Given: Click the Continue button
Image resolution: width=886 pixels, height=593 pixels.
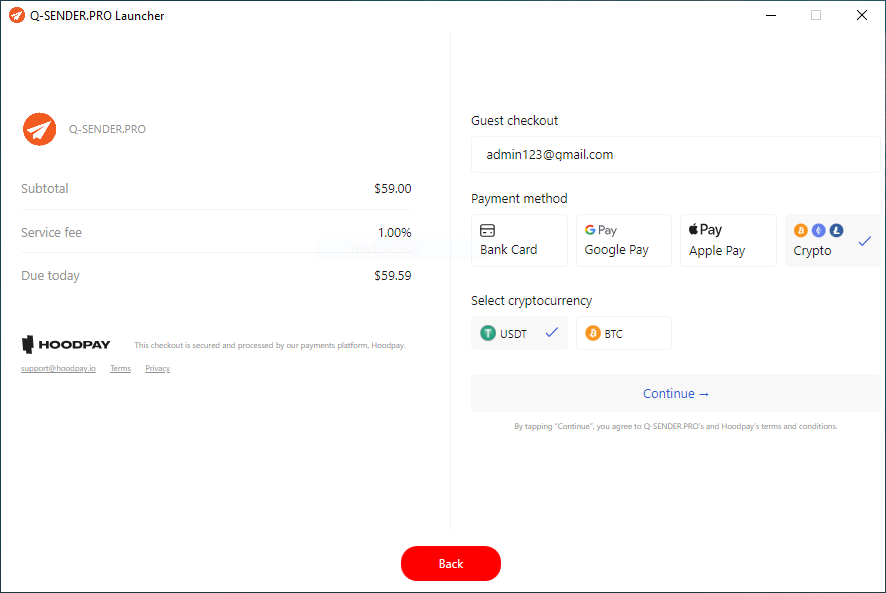Looking at the screenshot, I should coord(676,393).
